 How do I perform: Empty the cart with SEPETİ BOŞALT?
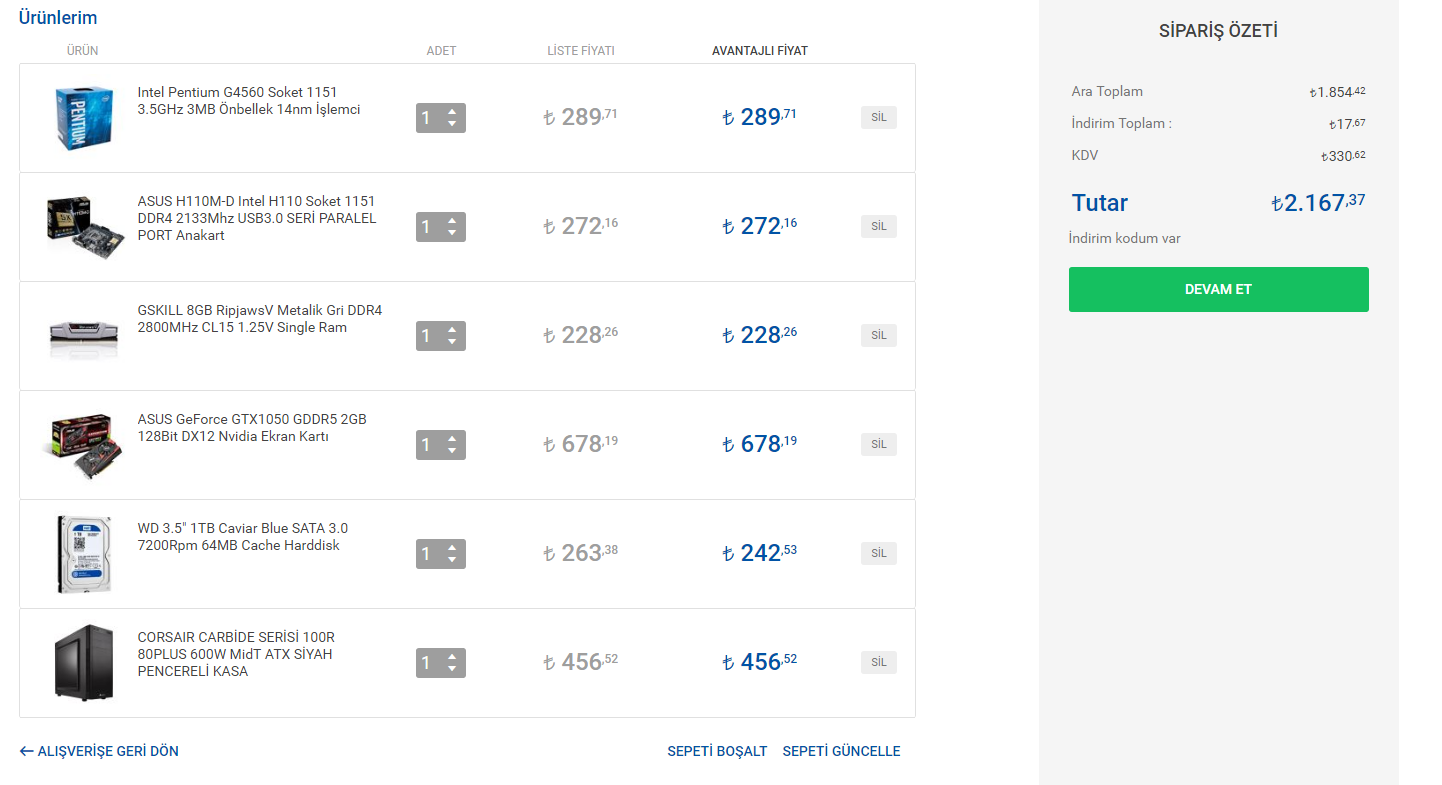click(x=717, y=751)
